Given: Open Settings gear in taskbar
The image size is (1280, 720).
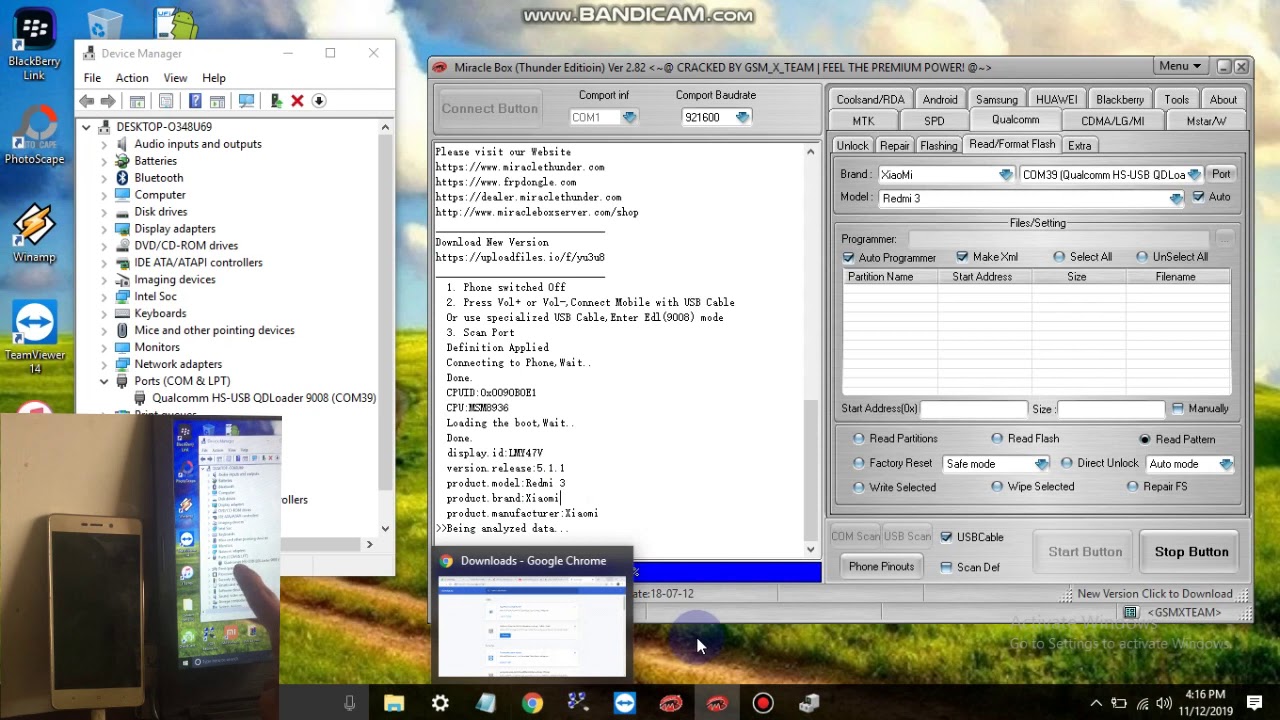Looking at the screenshot, I should coord(440,704).
